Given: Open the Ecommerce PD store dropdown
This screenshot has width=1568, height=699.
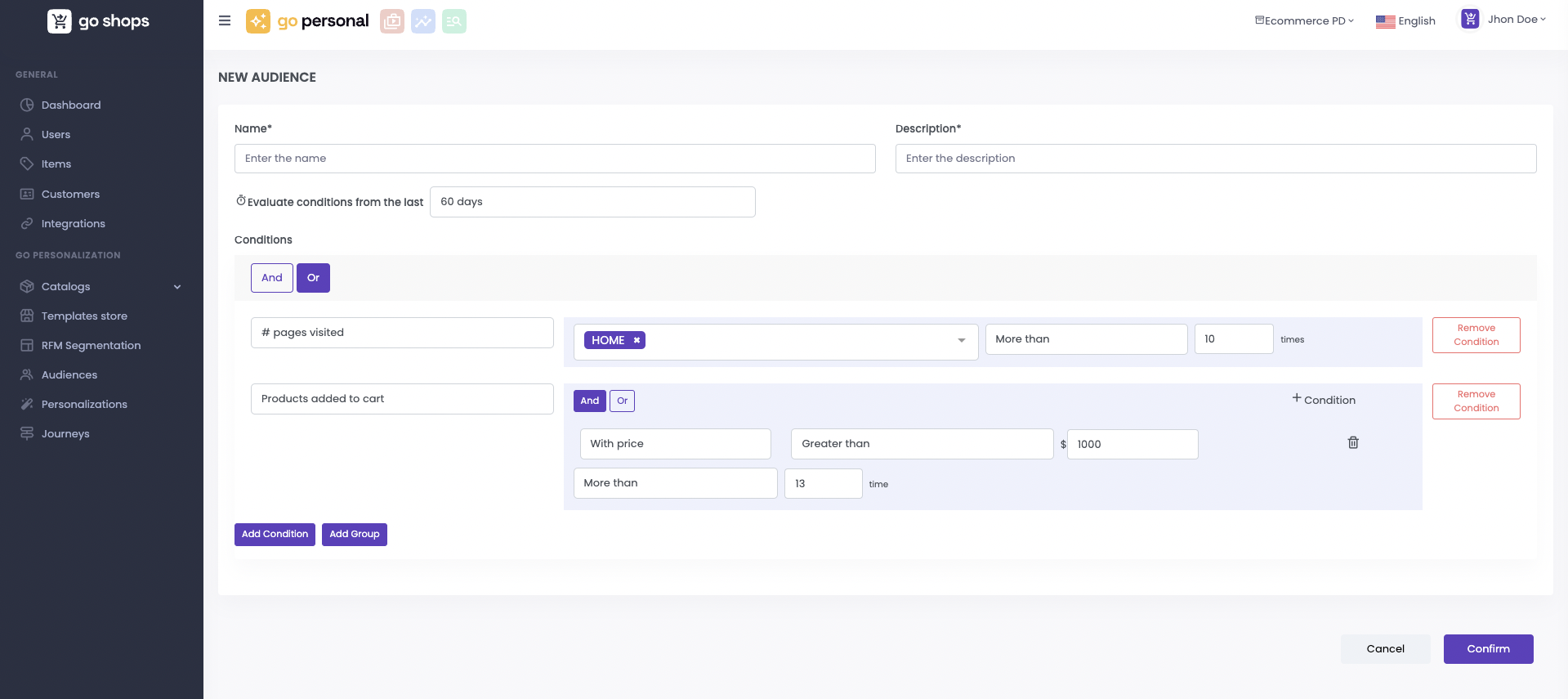Looking at the screenshot, I should point(1304,20).
